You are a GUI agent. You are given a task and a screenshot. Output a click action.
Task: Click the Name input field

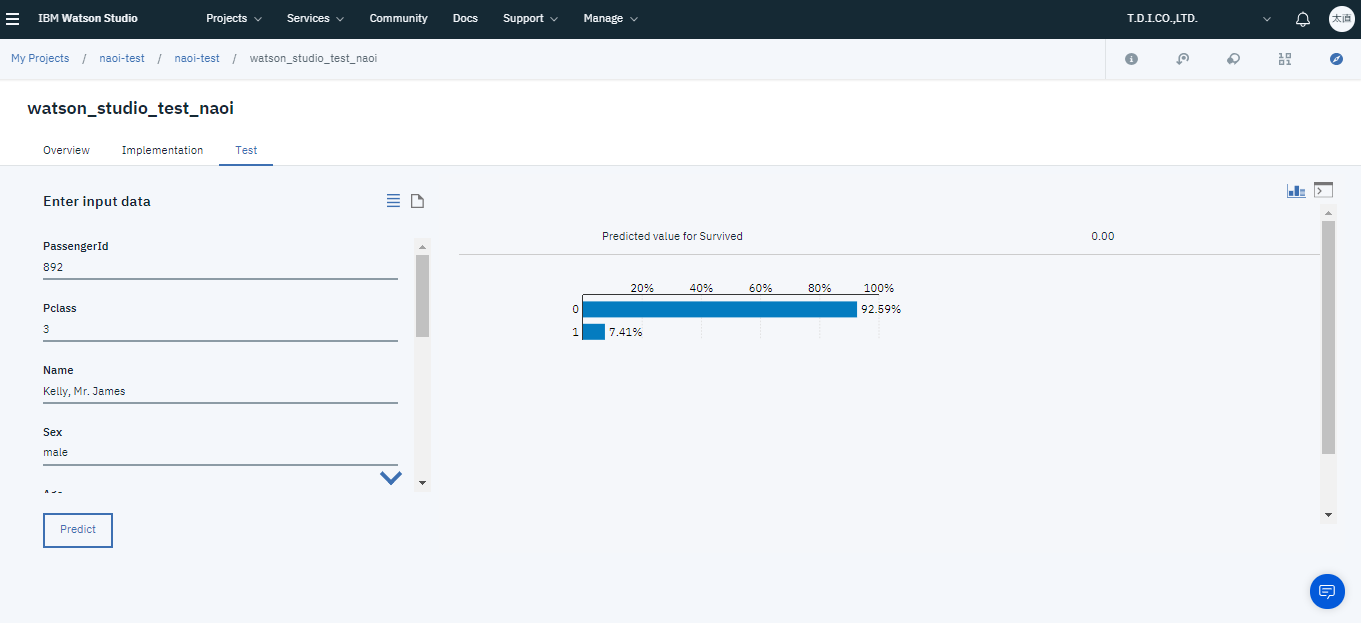click(220, 391)
